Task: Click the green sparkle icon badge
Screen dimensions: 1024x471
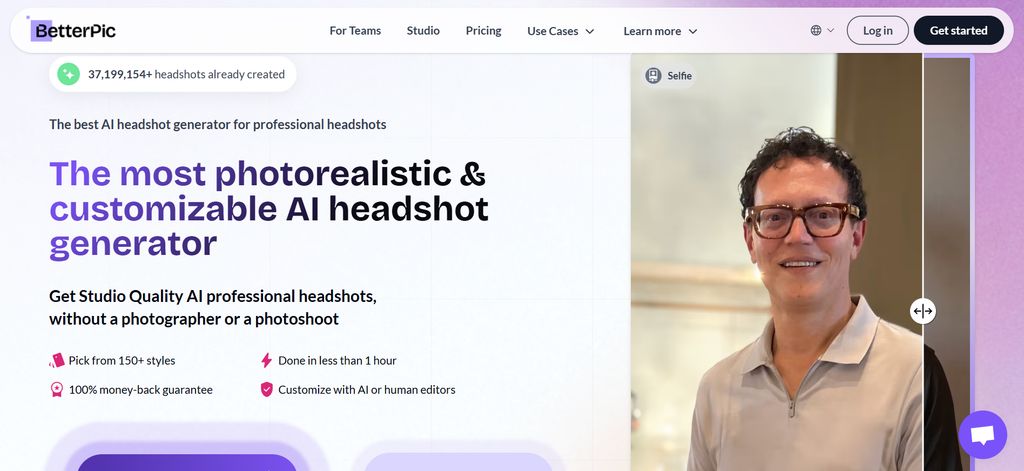Action: (69, 74)
